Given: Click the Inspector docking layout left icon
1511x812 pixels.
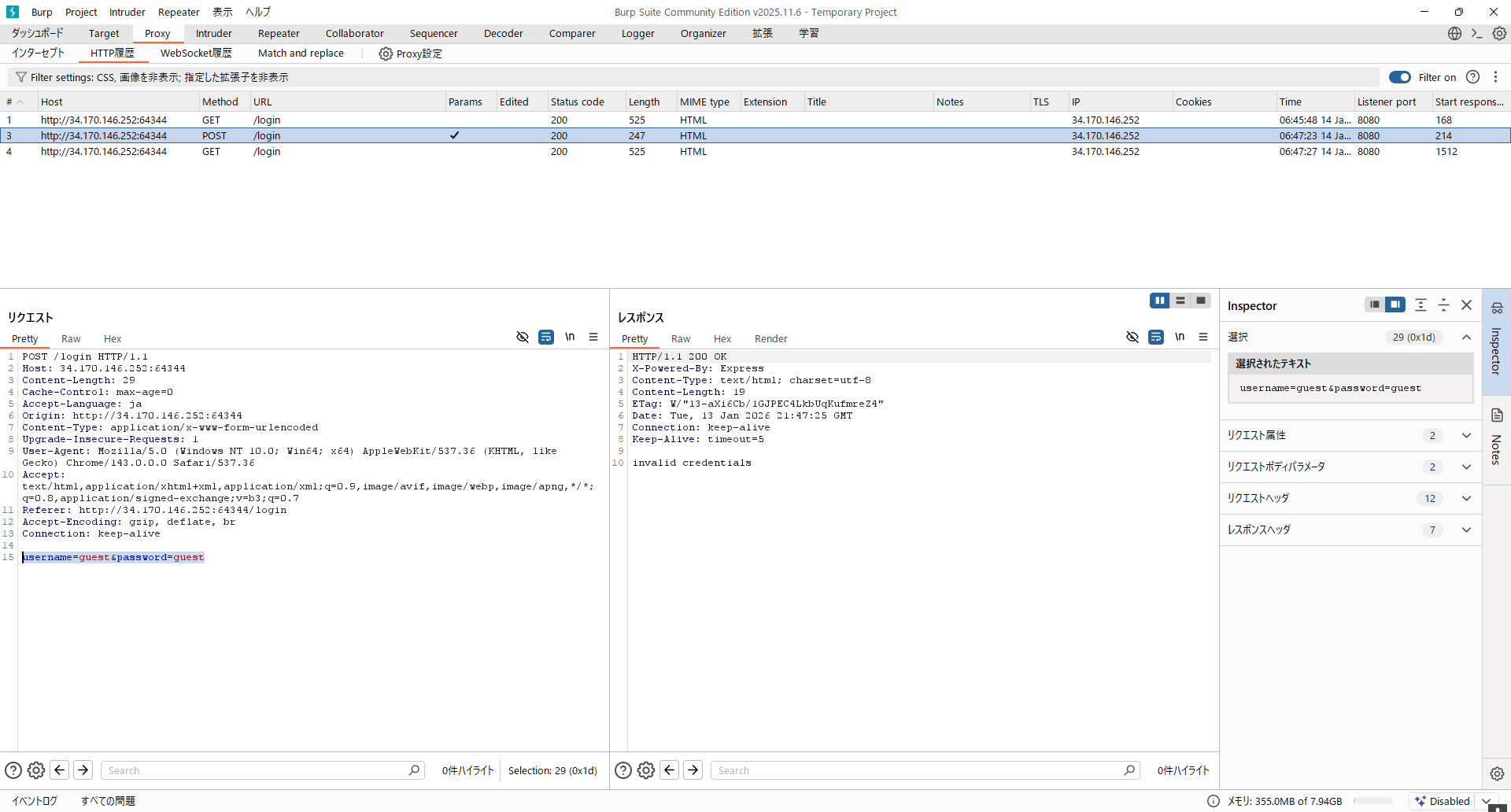Looking at the screenshot, I should click(x=1374, y=304).
